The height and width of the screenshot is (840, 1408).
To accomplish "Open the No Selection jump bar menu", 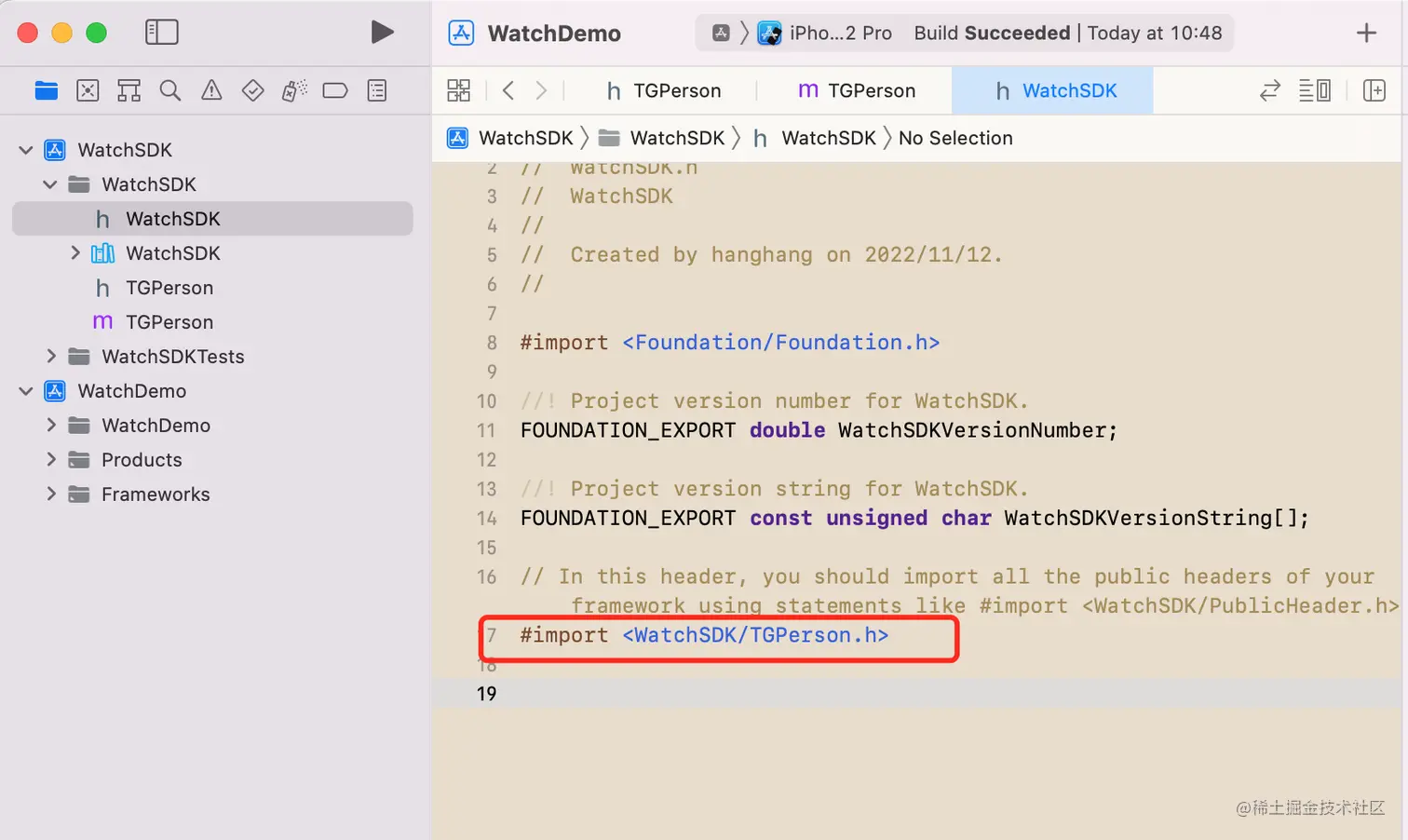I will [955, 138].
